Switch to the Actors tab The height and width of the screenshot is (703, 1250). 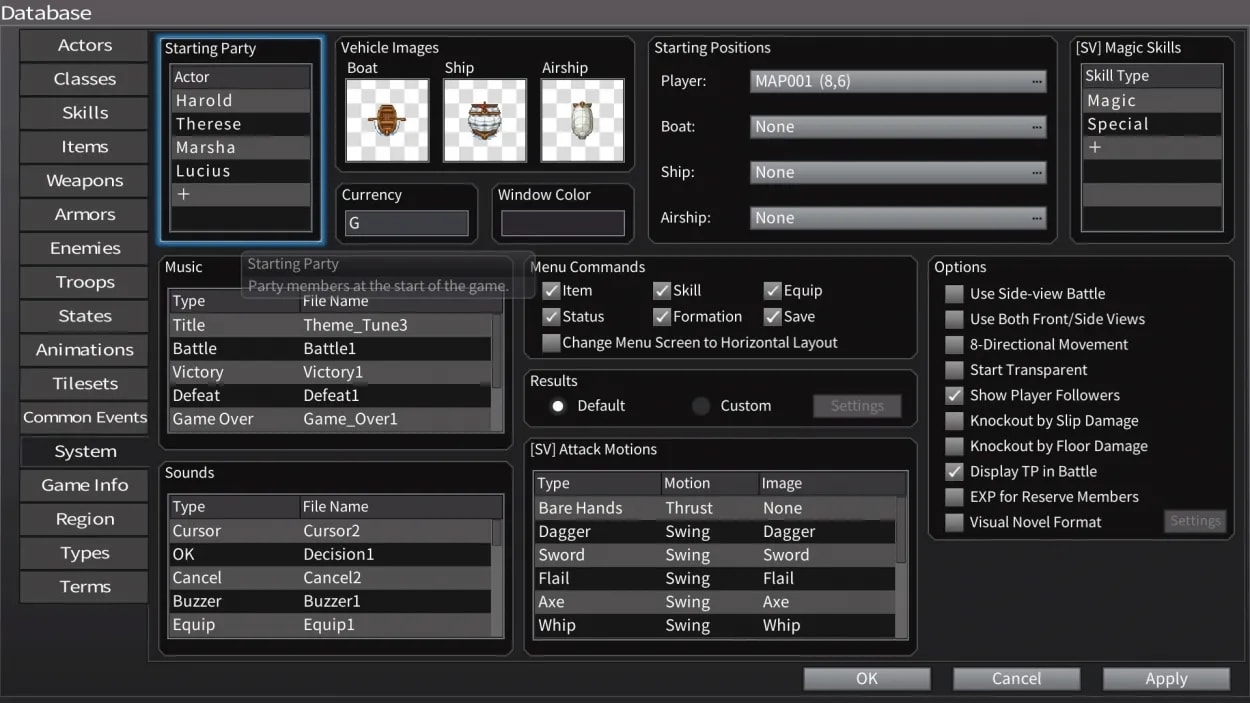click(x=85, y=46)
